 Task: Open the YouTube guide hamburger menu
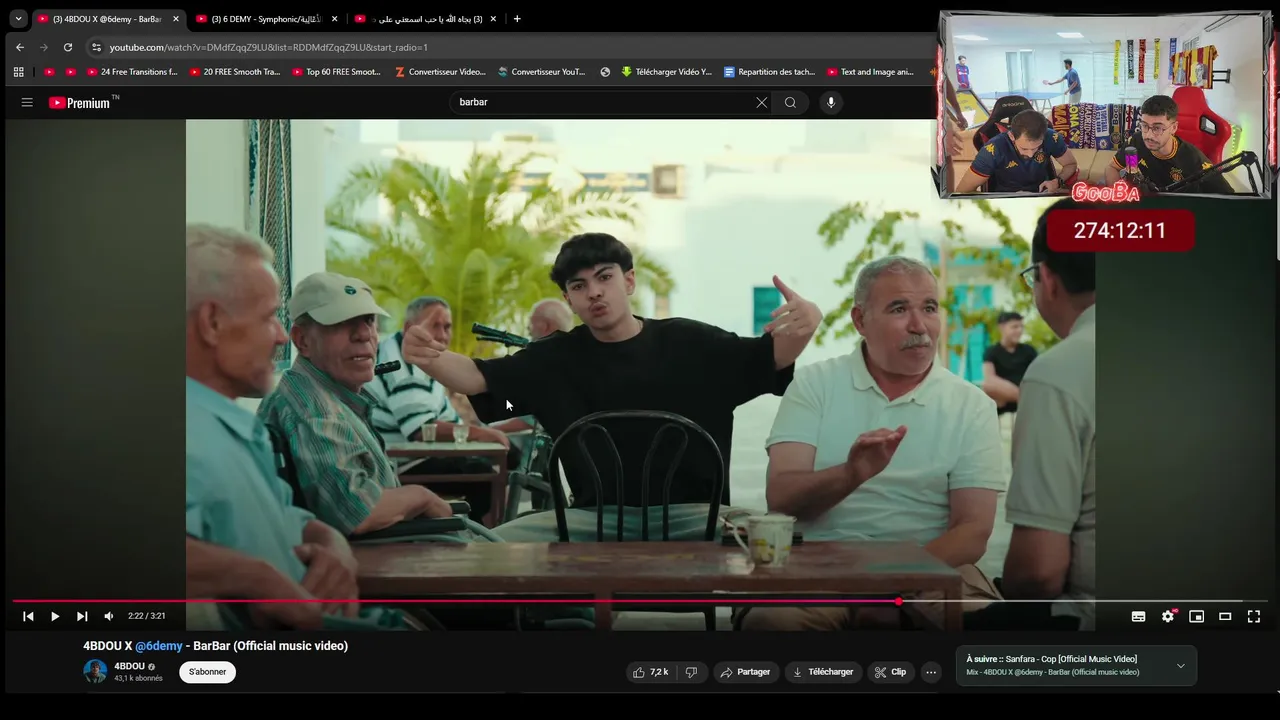(x=27, y=102)
